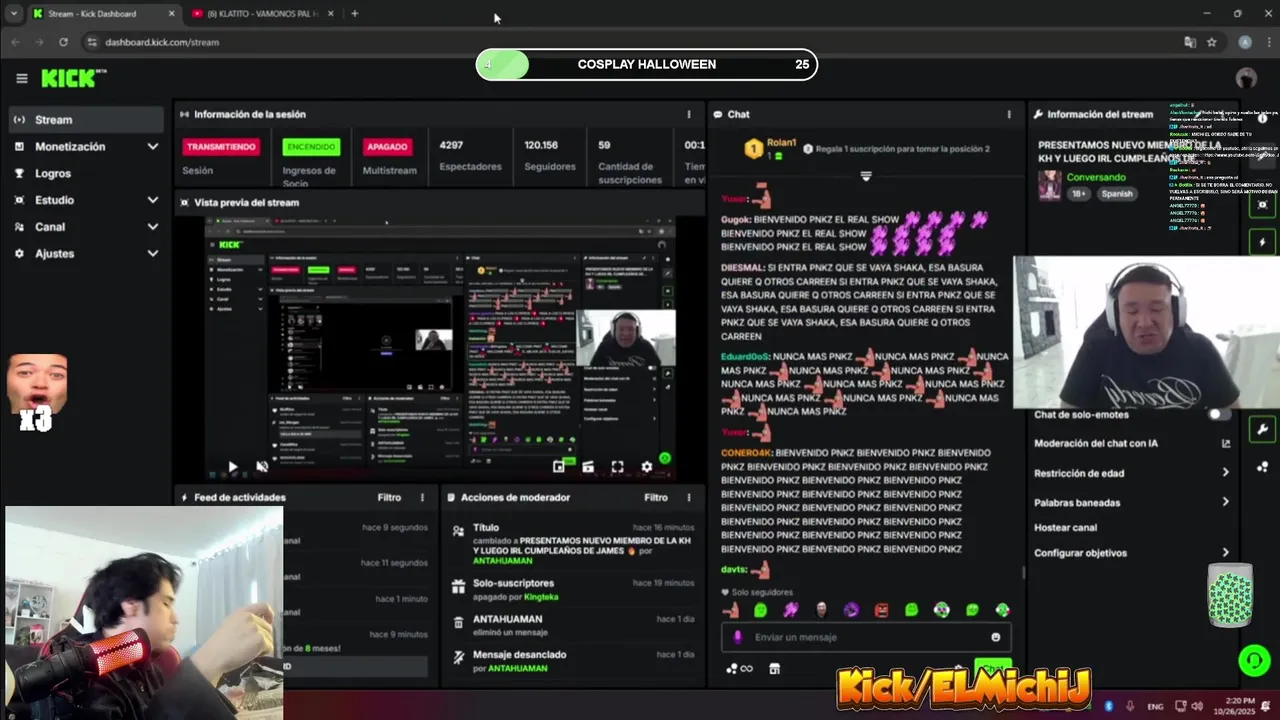Screen dimensions: 1280x720
Task: Insert the red angry face quick emote
Action: tap(882, 610)
